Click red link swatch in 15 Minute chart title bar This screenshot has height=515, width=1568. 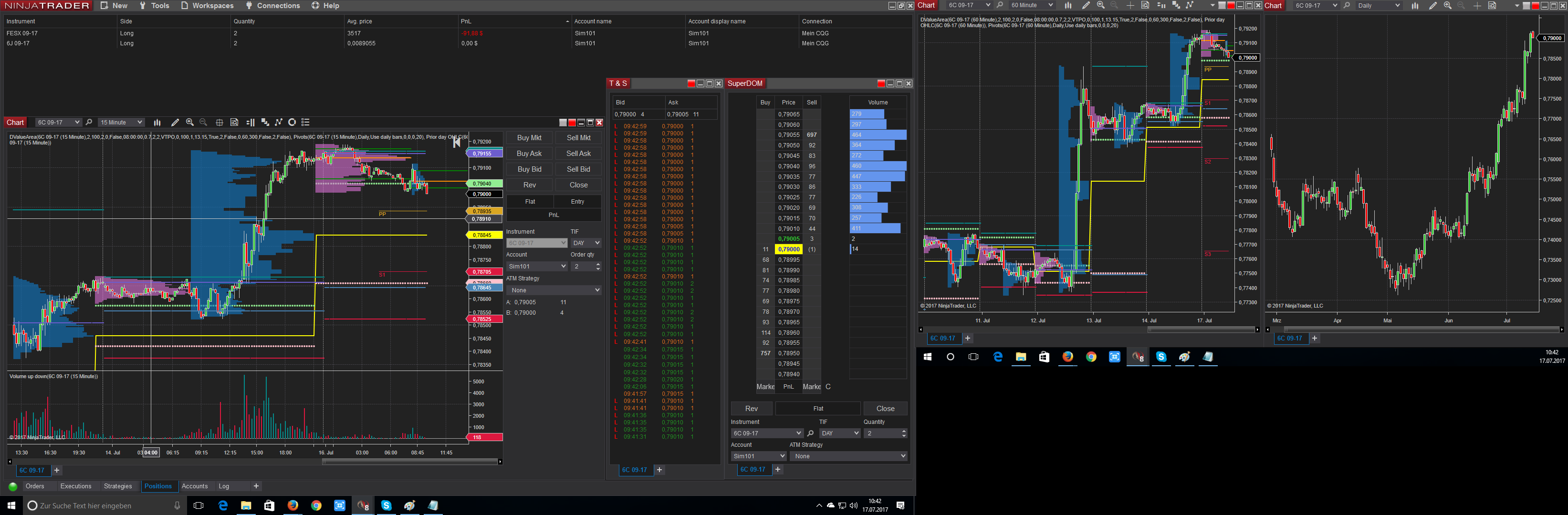[x=572, y=123]
